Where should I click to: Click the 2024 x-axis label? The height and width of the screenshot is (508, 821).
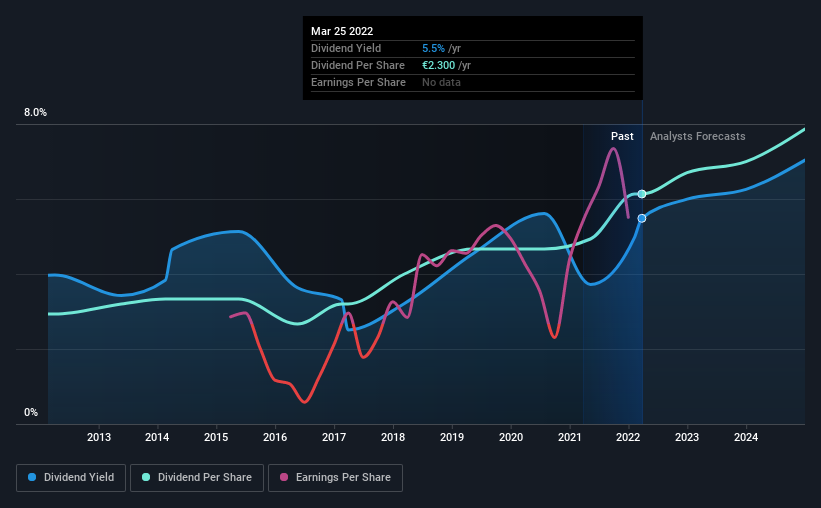[746, 437]
